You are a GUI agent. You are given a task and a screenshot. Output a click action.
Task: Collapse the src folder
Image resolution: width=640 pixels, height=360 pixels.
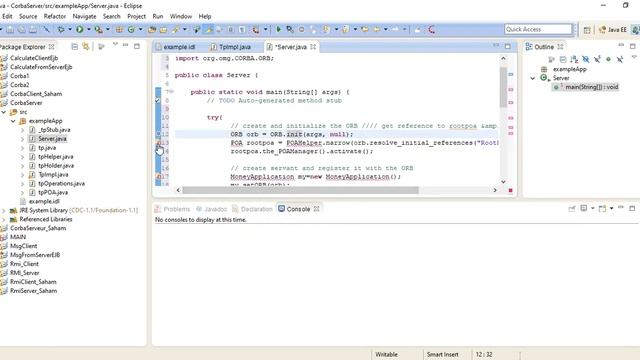(x=4, y=112)
